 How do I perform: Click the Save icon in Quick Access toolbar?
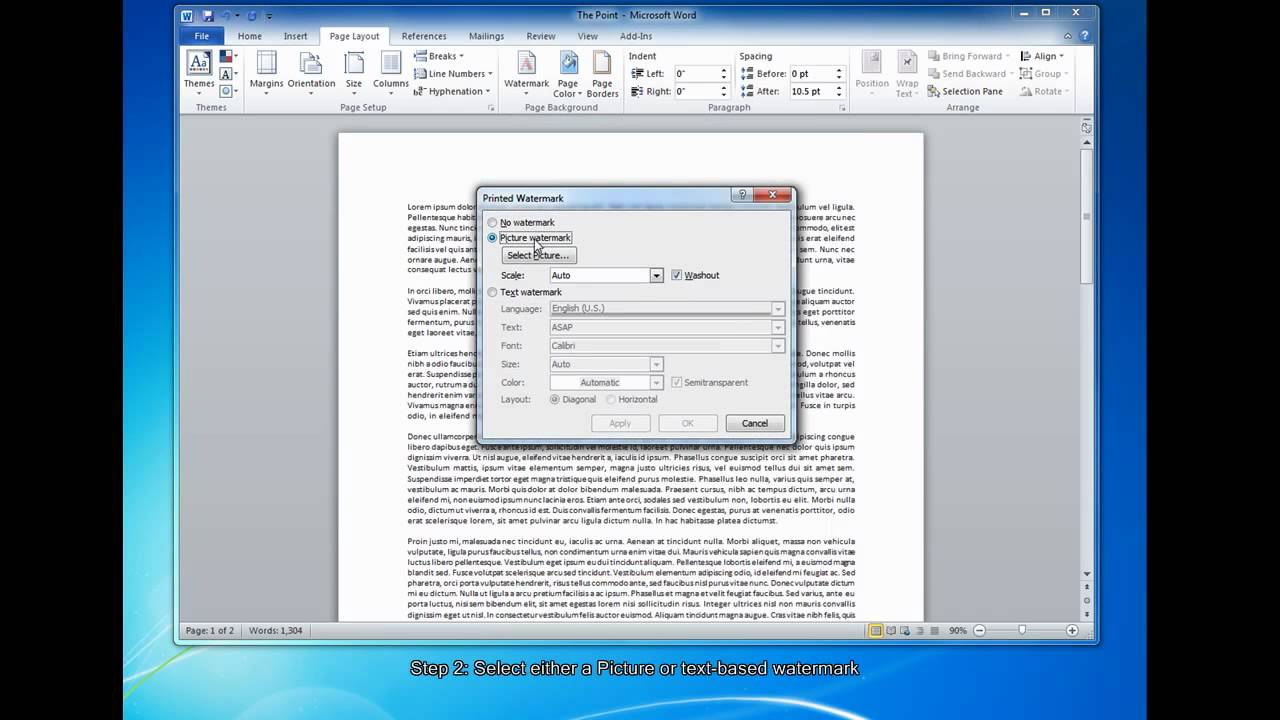pos(207,16)
